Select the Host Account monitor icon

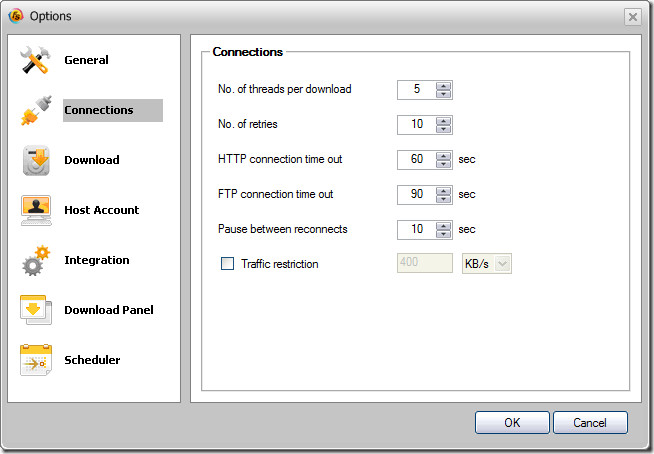(x=36, y=210)
